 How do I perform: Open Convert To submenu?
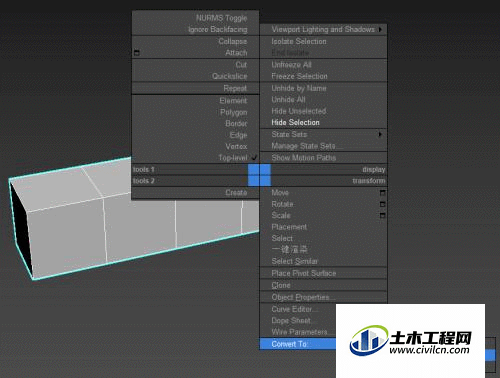pyautogui.click(x=298, y=344)
